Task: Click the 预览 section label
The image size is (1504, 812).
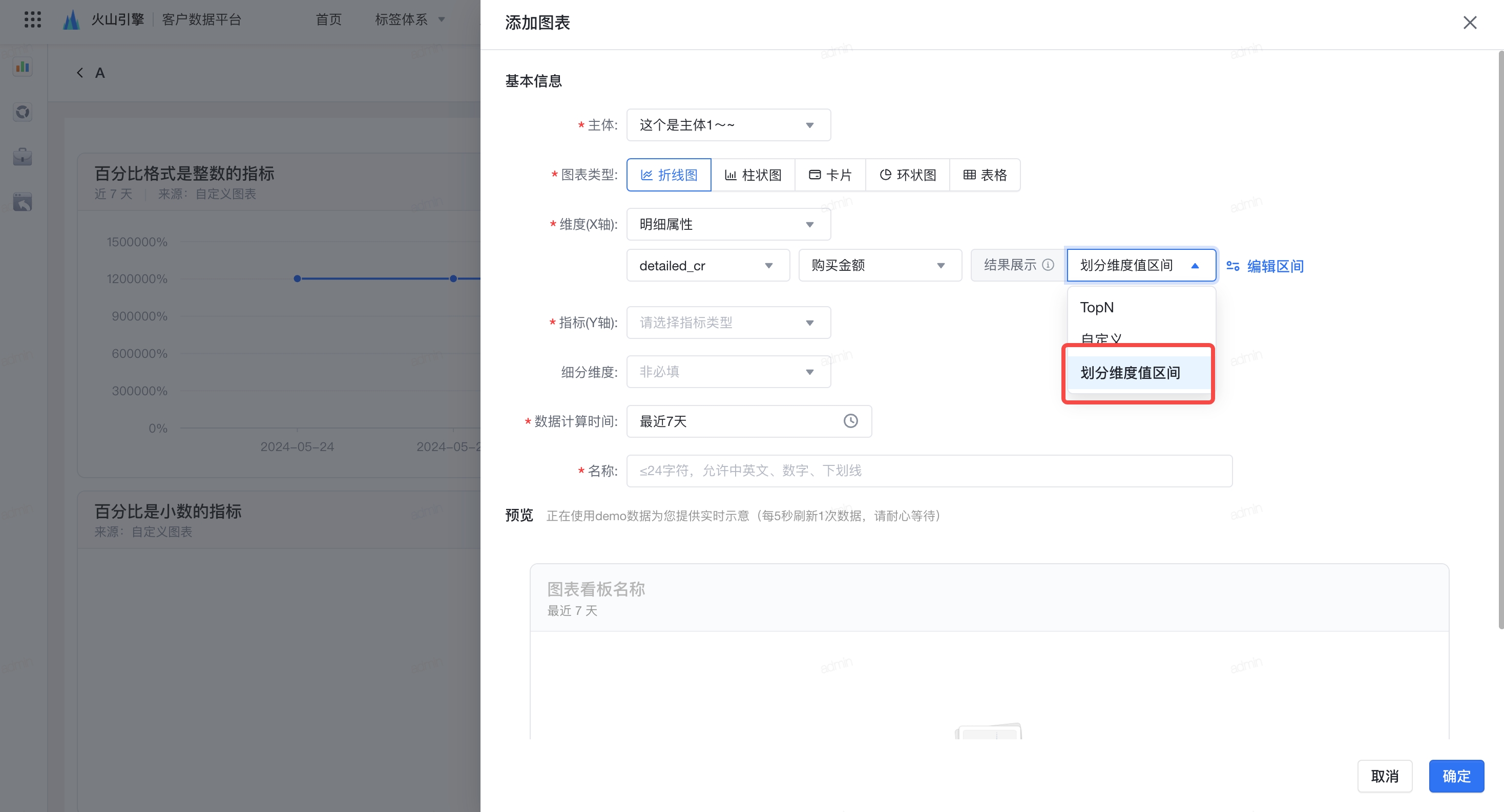Action: click(519, 515)
